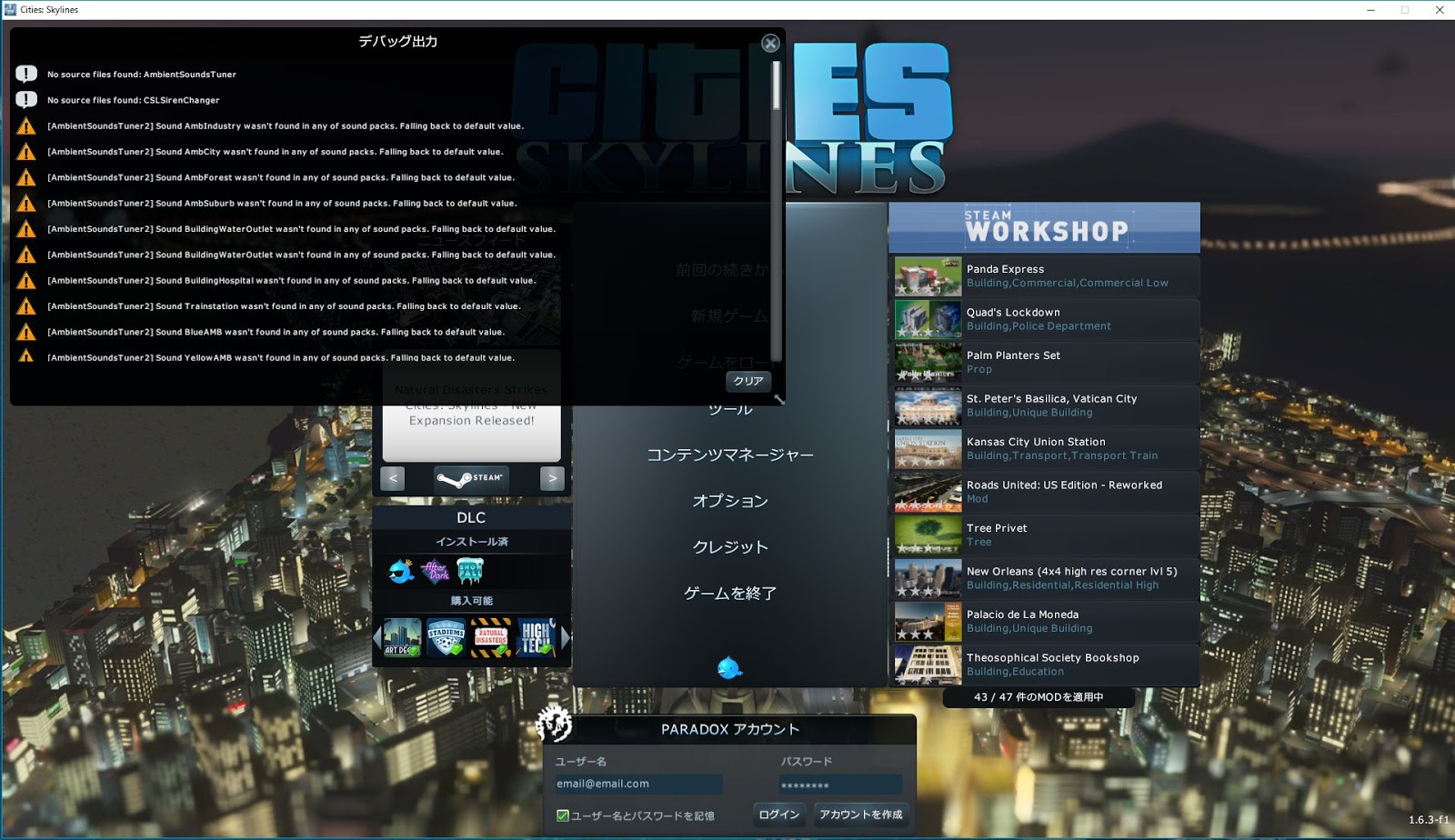The width and height of the screenshot is (1455, 840).
Task: Click the warning icon for the AmbForest message
Action: pos(26,177)
